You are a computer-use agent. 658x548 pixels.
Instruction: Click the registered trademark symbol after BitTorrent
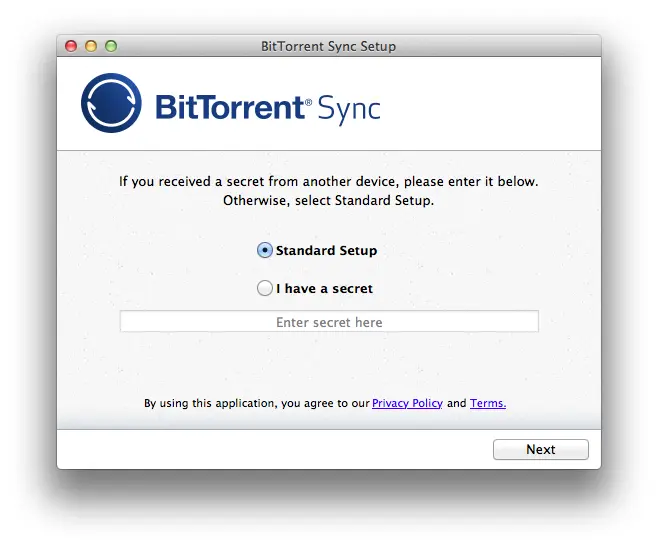308,102
